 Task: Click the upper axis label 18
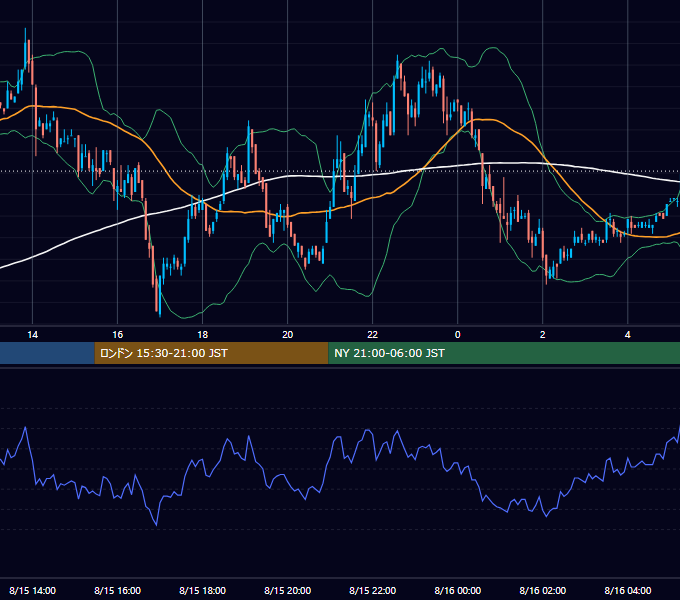[203, 335]
